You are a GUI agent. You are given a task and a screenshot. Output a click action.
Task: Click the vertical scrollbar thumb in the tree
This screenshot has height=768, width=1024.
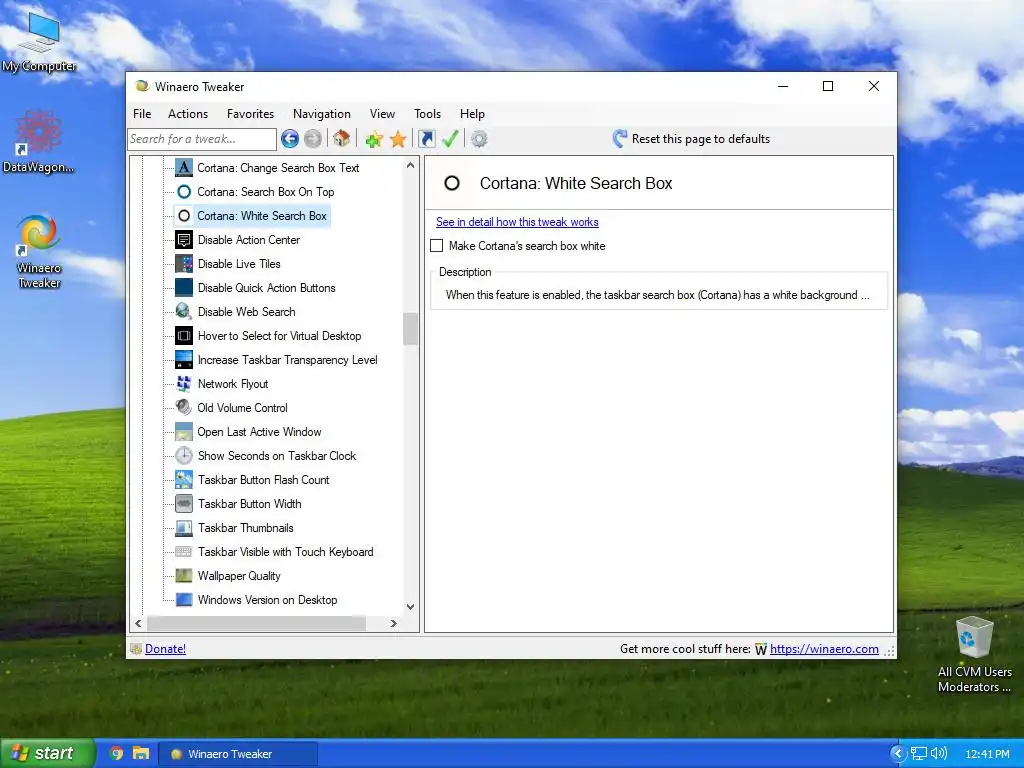click(x=410, y=329)
